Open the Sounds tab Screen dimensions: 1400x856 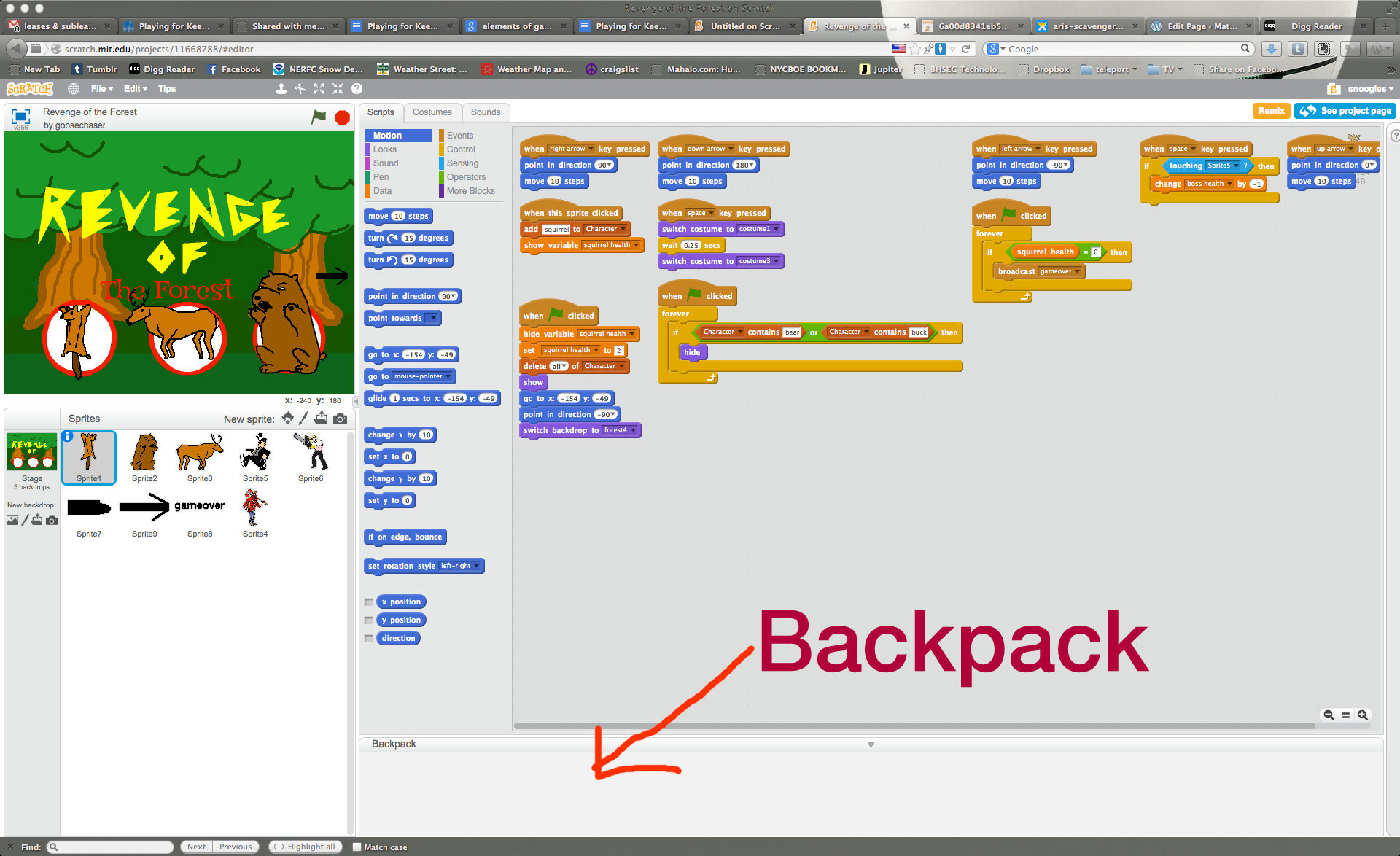[x=485, y=112]
